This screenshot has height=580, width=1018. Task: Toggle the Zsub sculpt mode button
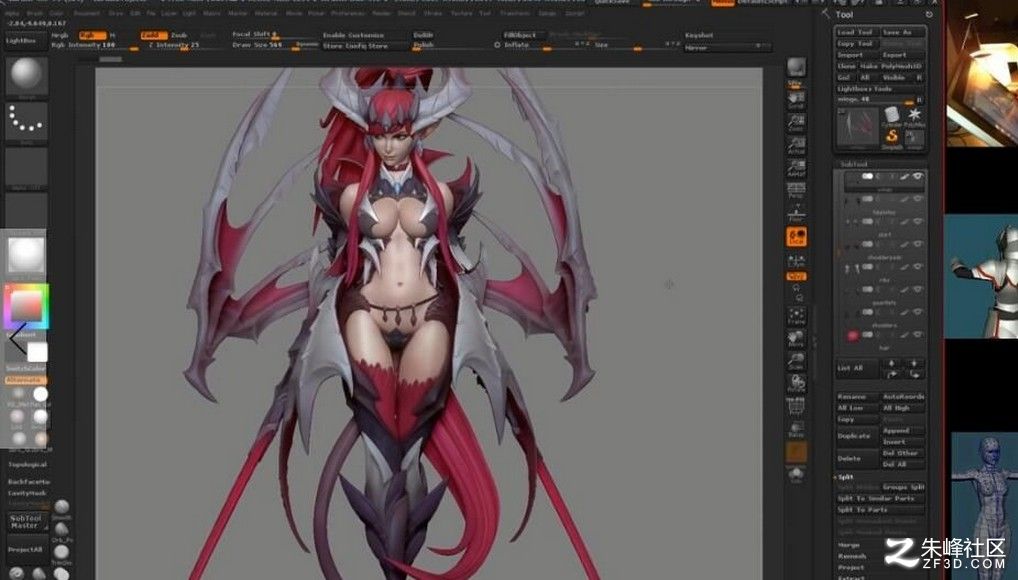click(x=179, y=35)
